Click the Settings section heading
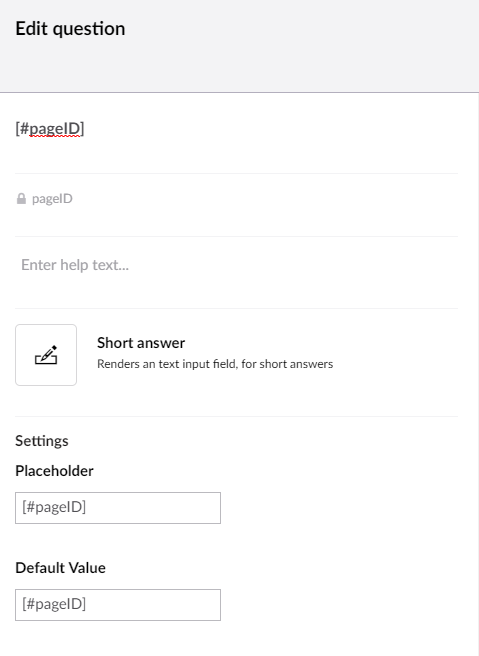The image size is (479, 656). click(x=42, y=441)
